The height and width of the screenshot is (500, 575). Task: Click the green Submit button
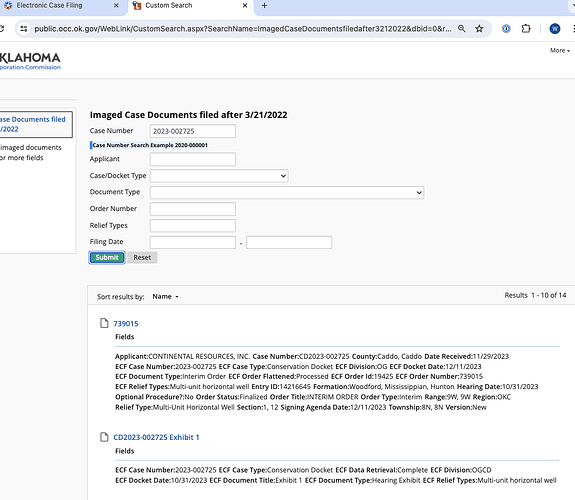107,258
